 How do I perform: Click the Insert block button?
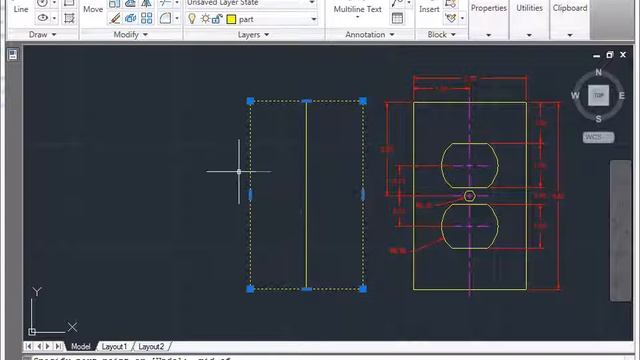[x=429, y=9]
